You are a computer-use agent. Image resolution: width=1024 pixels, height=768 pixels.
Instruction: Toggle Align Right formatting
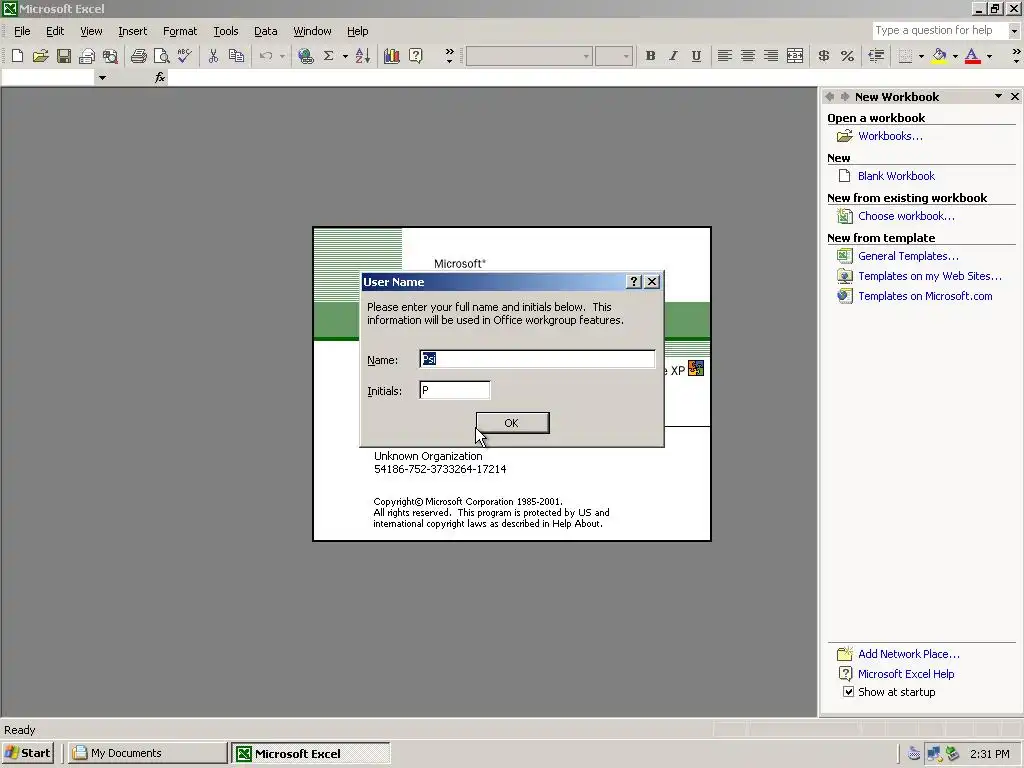coord(771,56)
